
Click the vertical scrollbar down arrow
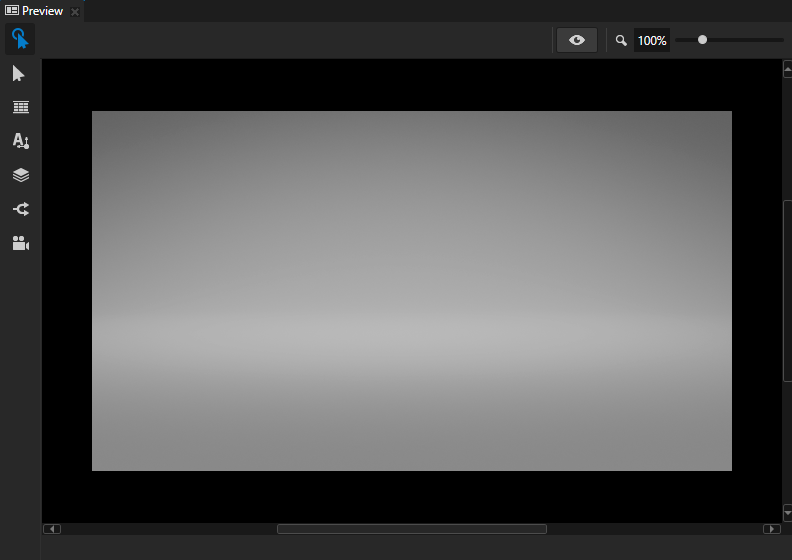click(787, 512)
